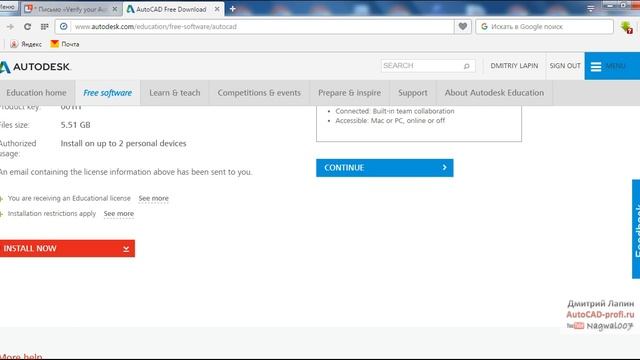This screenshot has width=640, height=360.
Task: Open About Autodesk Education tab
Action: click(x=494, y=93)
